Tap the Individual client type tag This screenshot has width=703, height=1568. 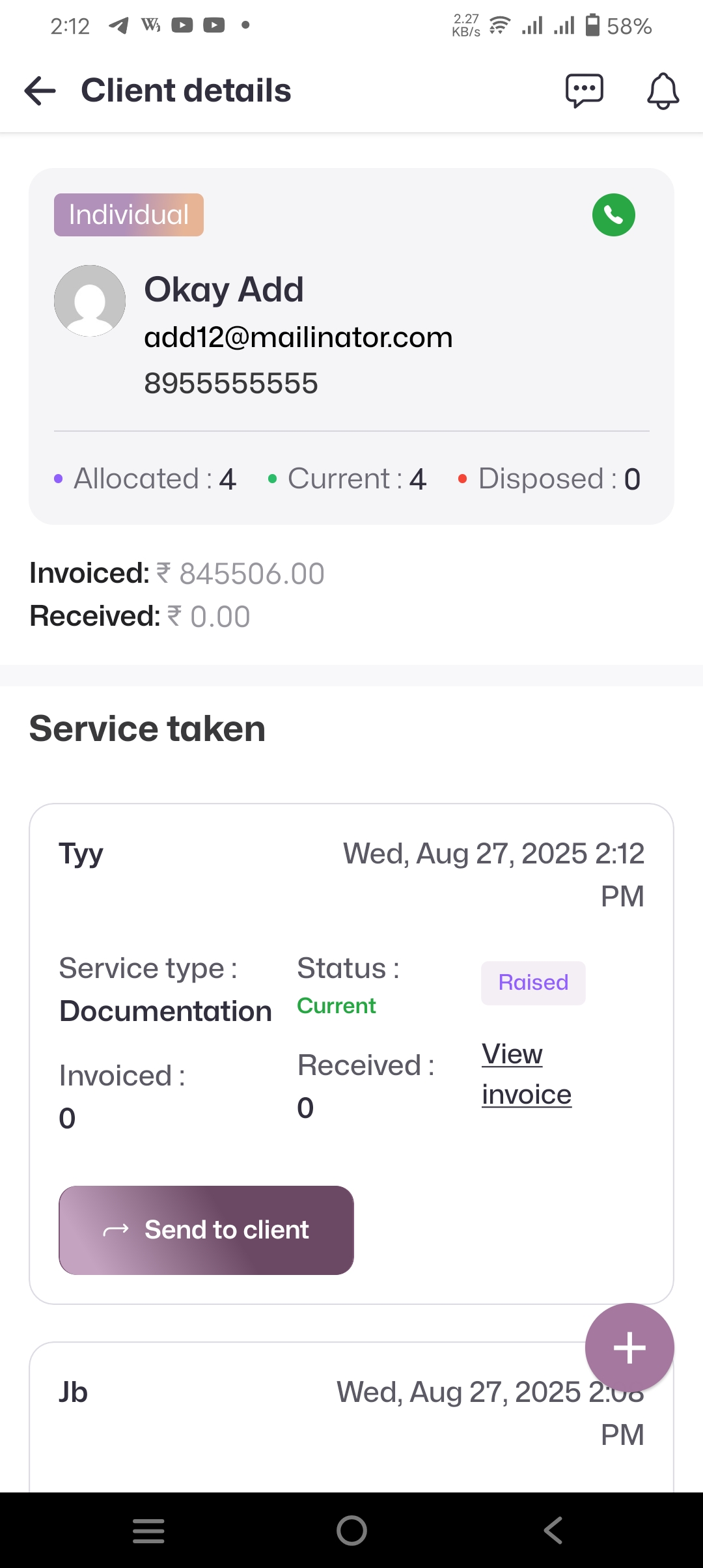[x=129, y=215]
